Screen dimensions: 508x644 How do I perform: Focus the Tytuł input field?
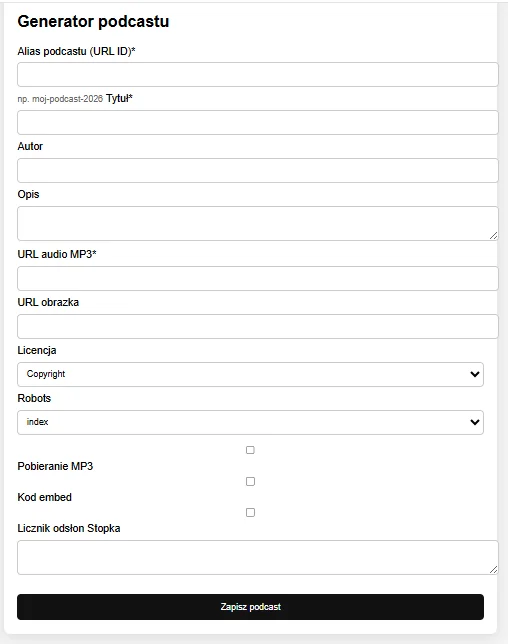coord(257,122)
